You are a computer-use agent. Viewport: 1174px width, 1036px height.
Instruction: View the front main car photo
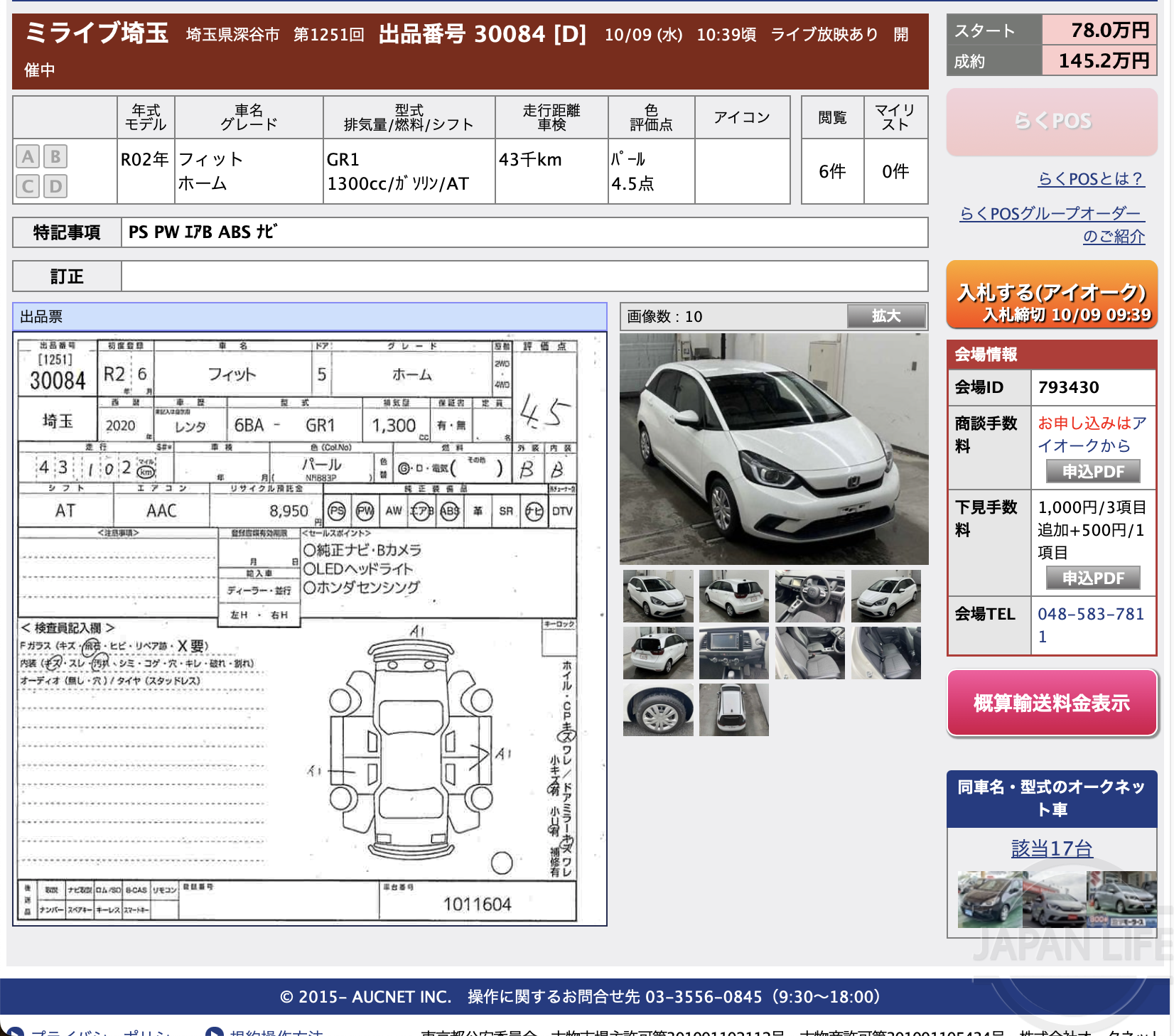click(x=774, y=448)
